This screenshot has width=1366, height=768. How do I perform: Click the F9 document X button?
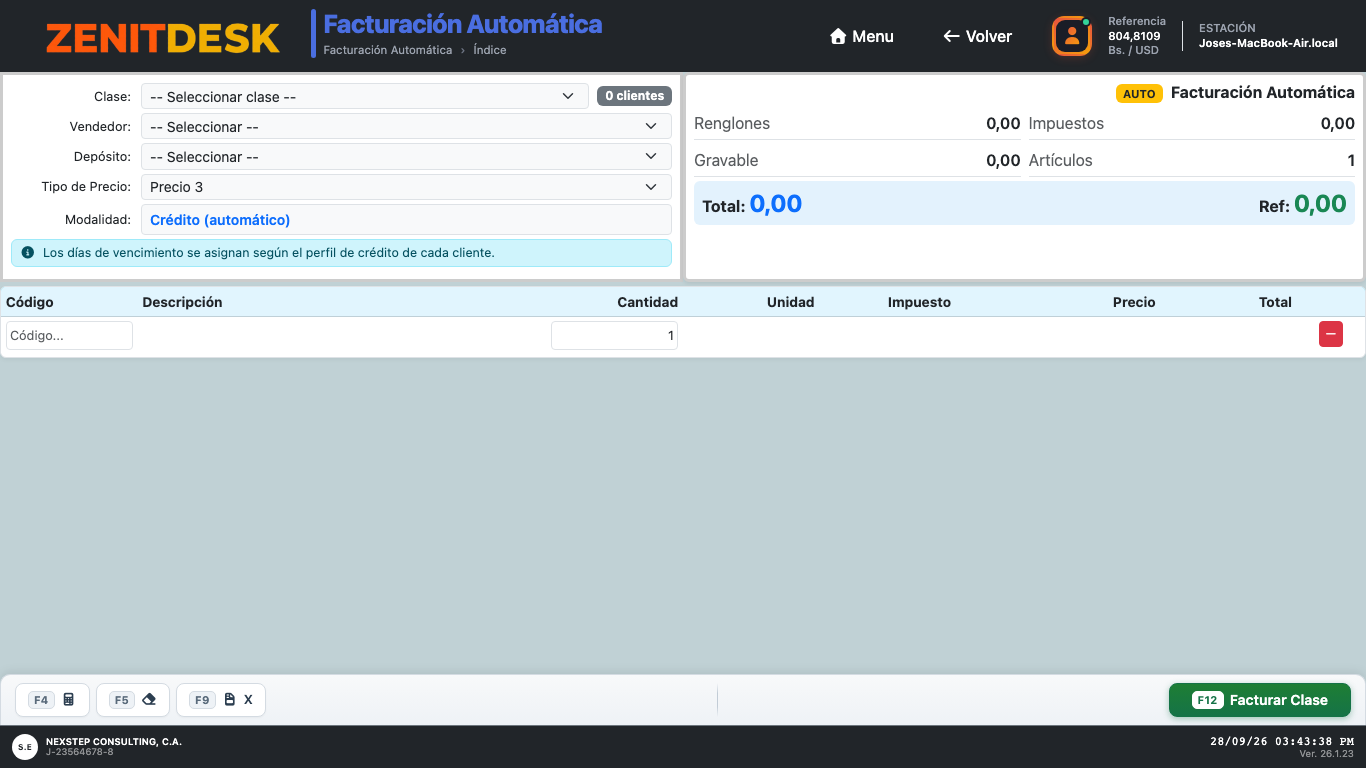pyautogui.click(x=221, y=700)
